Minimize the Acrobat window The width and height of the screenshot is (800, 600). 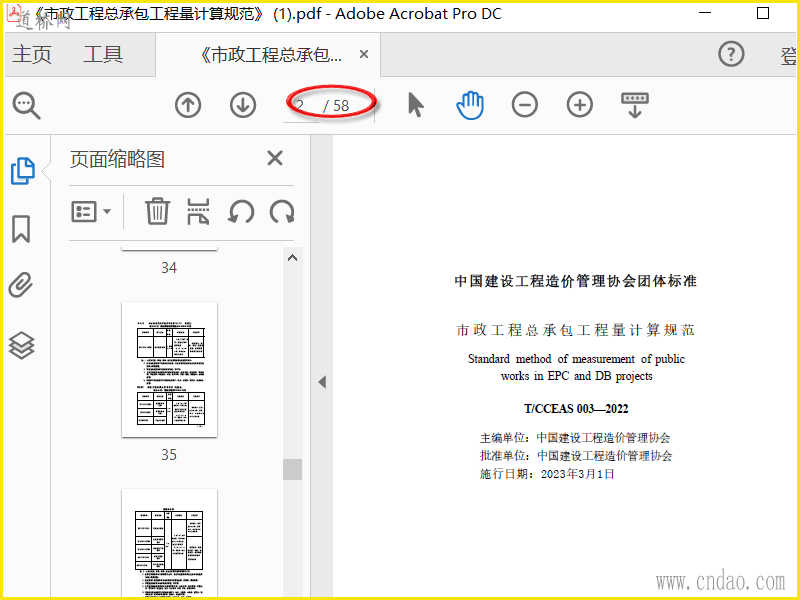[705, 13]
